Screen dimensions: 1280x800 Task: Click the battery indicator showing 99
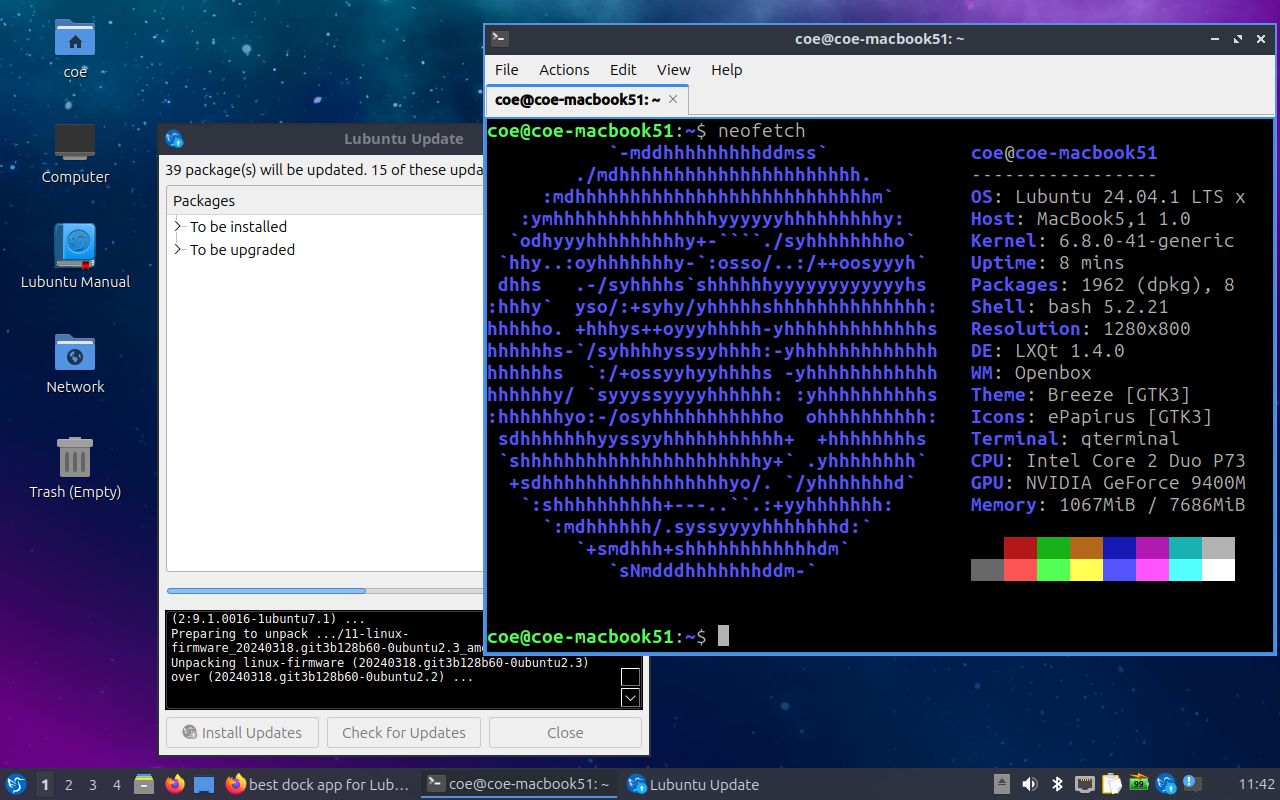click(1137, 784)
